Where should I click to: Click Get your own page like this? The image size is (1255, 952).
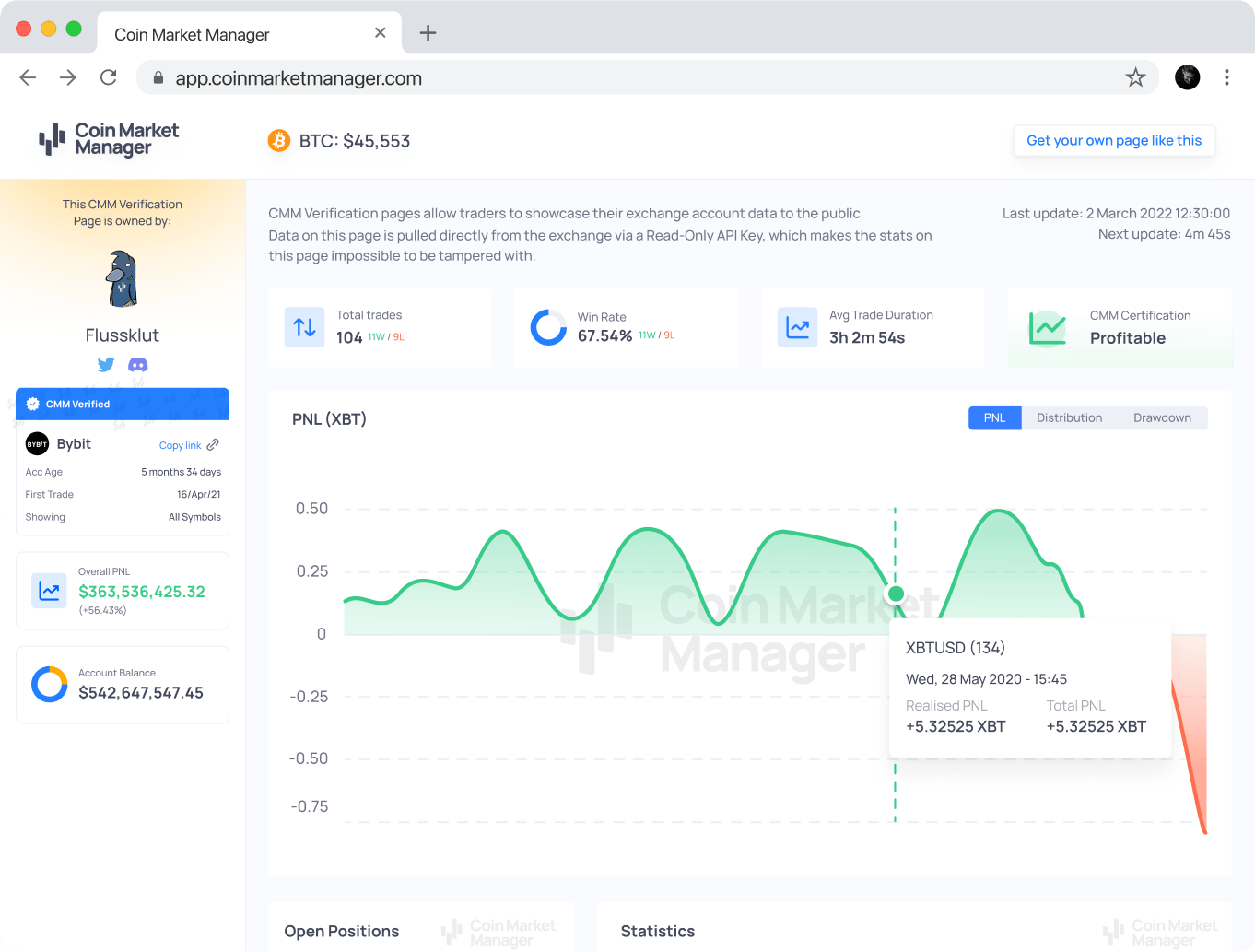pos(1114,140)
